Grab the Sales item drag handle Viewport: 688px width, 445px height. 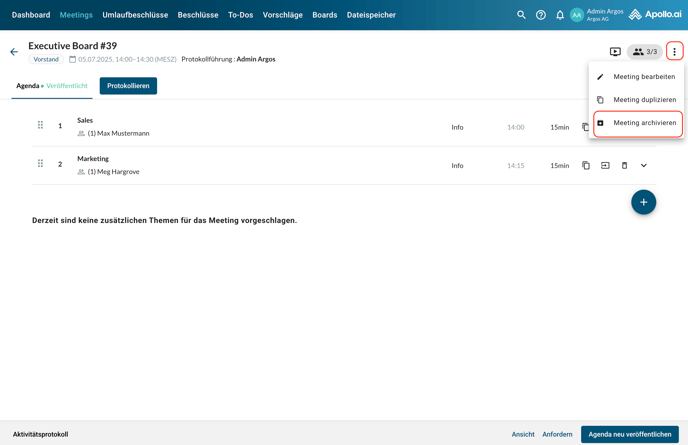40,126
